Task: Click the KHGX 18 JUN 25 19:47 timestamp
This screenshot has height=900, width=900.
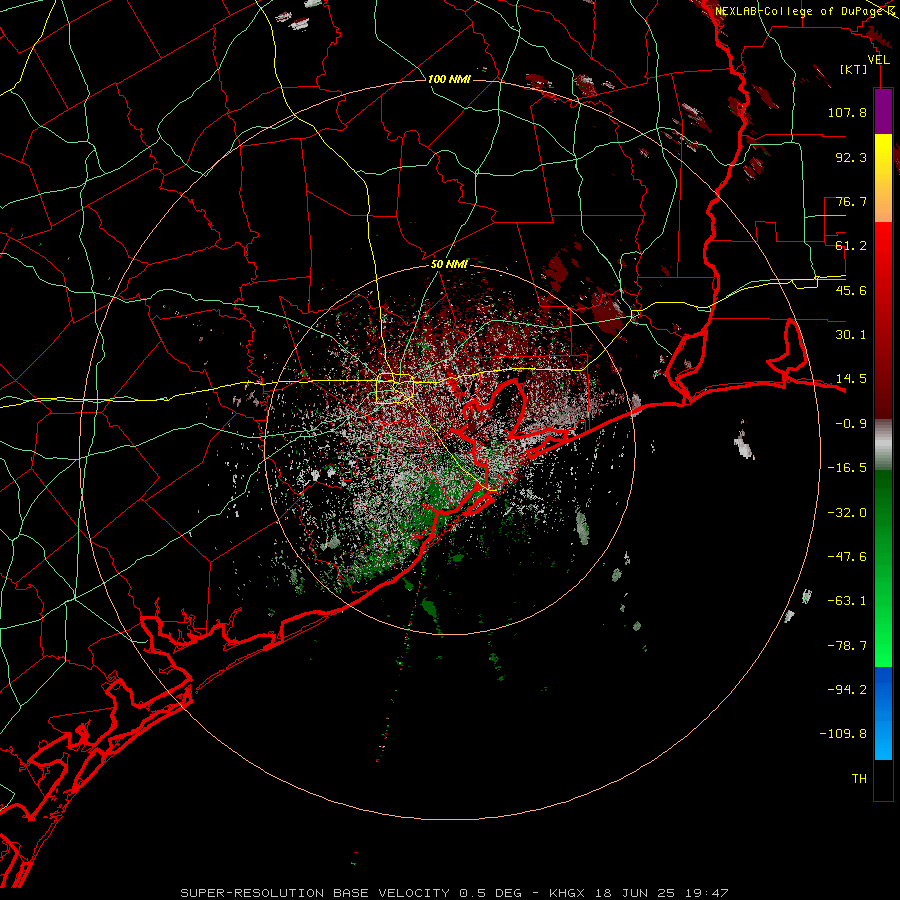Action: (x=639, y=893)
